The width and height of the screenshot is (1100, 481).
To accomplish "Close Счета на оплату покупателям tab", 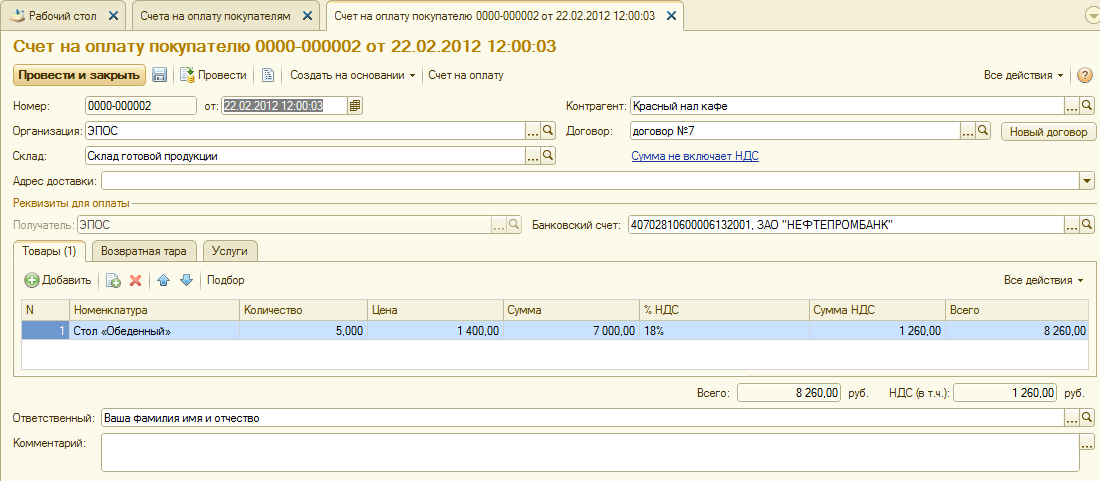I will [x=307, y=15].
